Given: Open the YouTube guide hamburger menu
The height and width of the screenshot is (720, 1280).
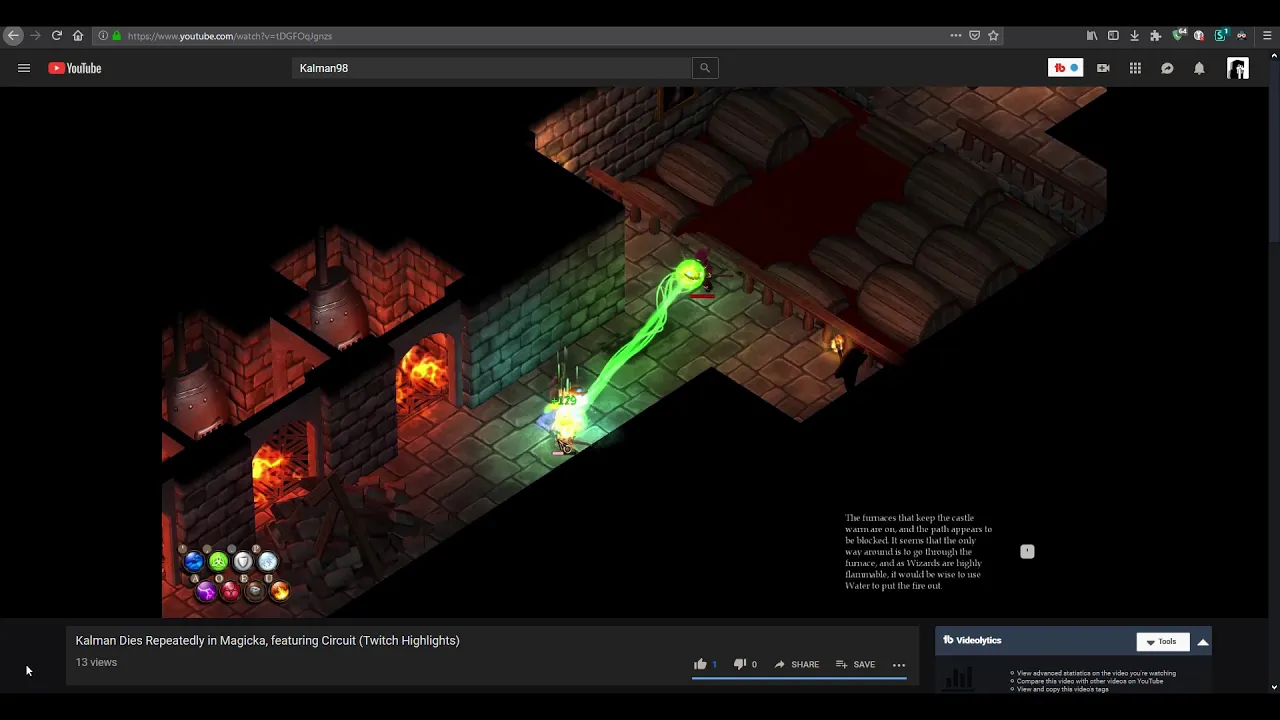Looking at the screenshot, I should tap(24, 68).
